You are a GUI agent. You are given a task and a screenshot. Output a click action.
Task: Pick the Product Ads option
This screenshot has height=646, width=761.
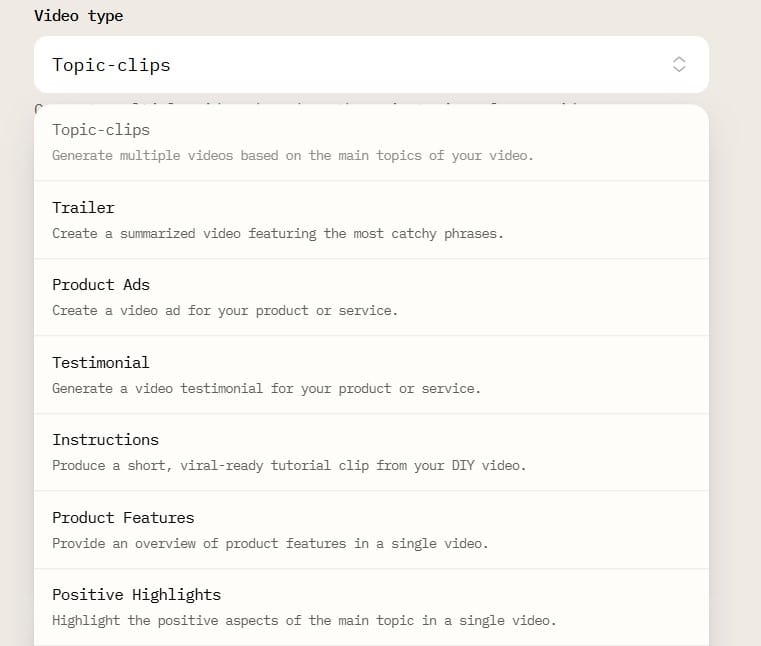tap(371, 297)
